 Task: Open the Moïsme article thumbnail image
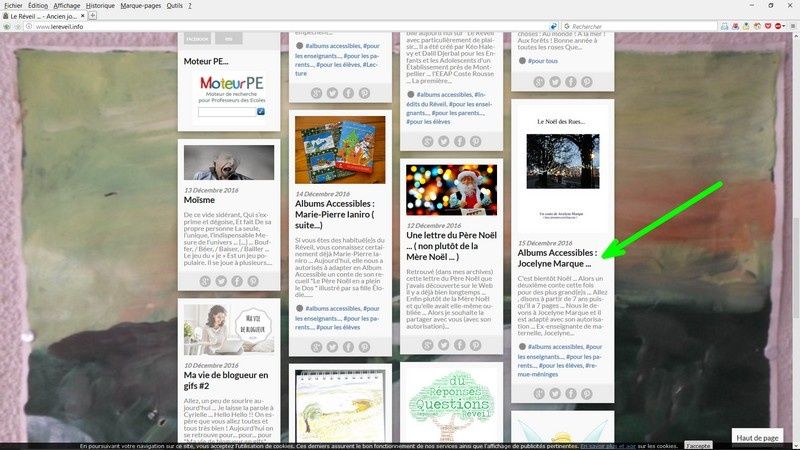pyautogui.click(x=229, y=162)
